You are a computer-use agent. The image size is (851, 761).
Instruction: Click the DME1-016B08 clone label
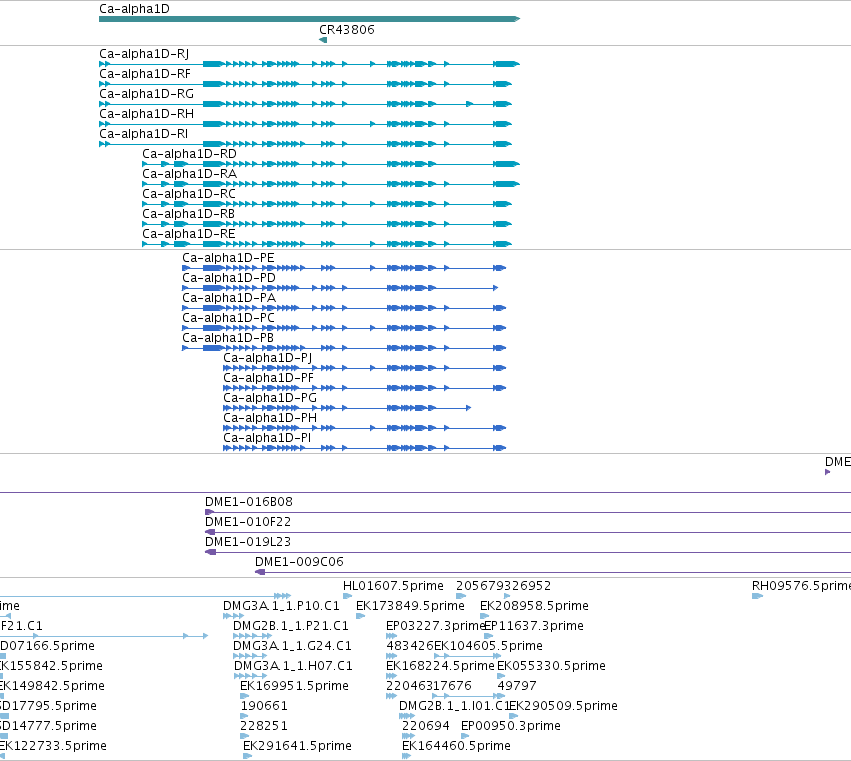point(249,502)
